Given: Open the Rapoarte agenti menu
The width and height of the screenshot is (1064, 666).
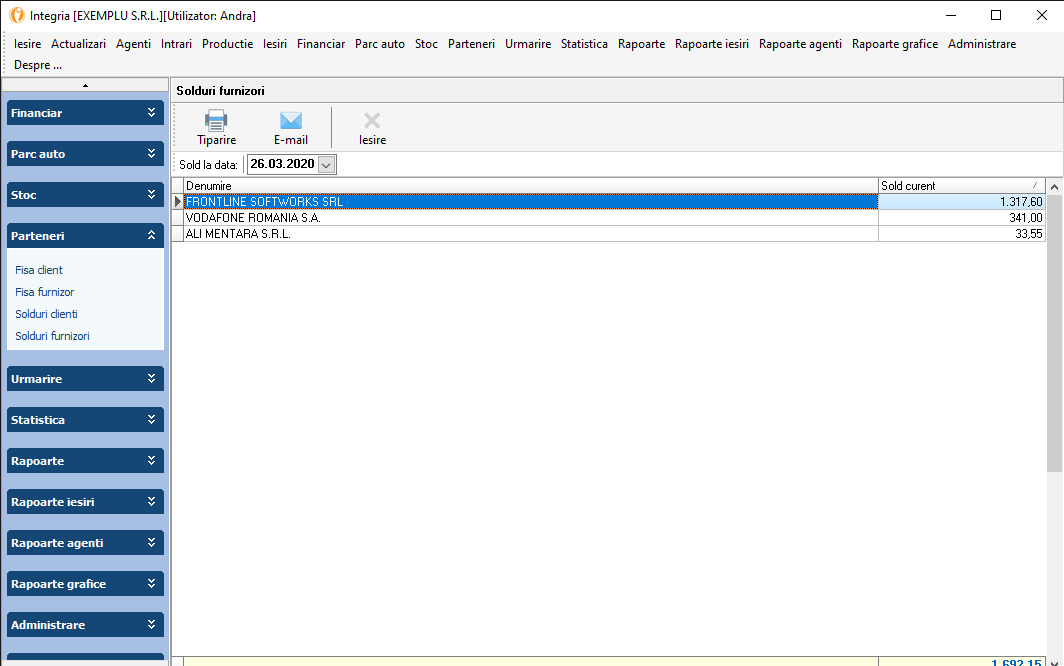Looking at the screenshot, I should click(800, 44).
